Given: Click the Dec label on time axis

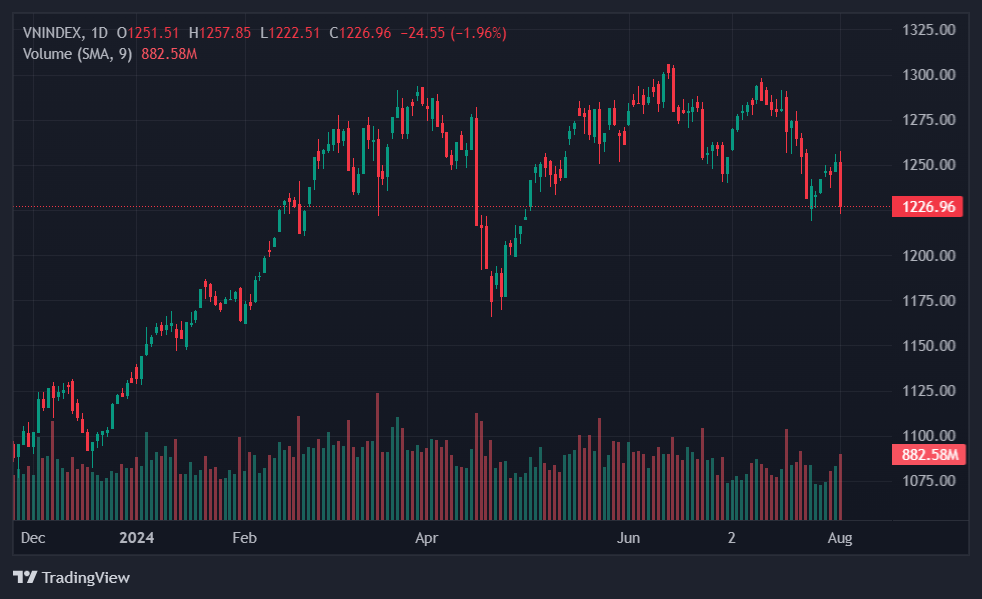Looking at the screenshot, I should click(33, 538).
